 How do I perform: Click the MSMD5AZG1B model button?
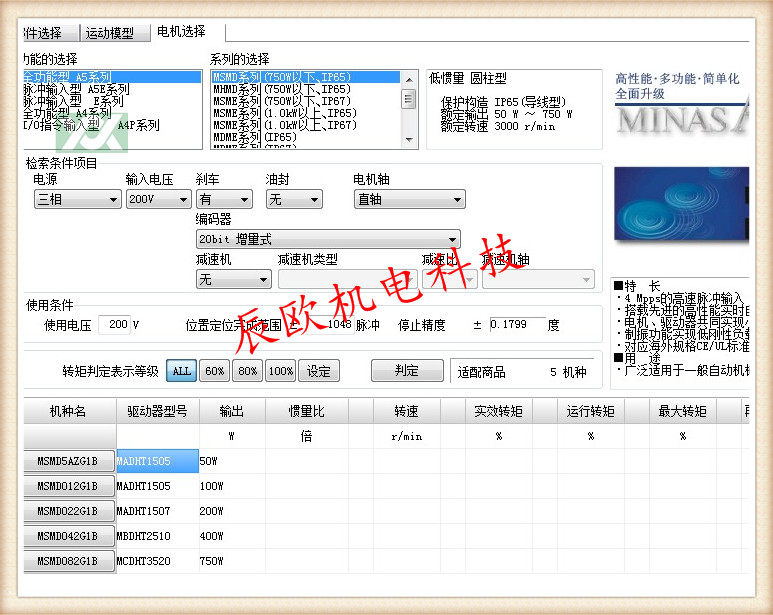click(69, 461)
